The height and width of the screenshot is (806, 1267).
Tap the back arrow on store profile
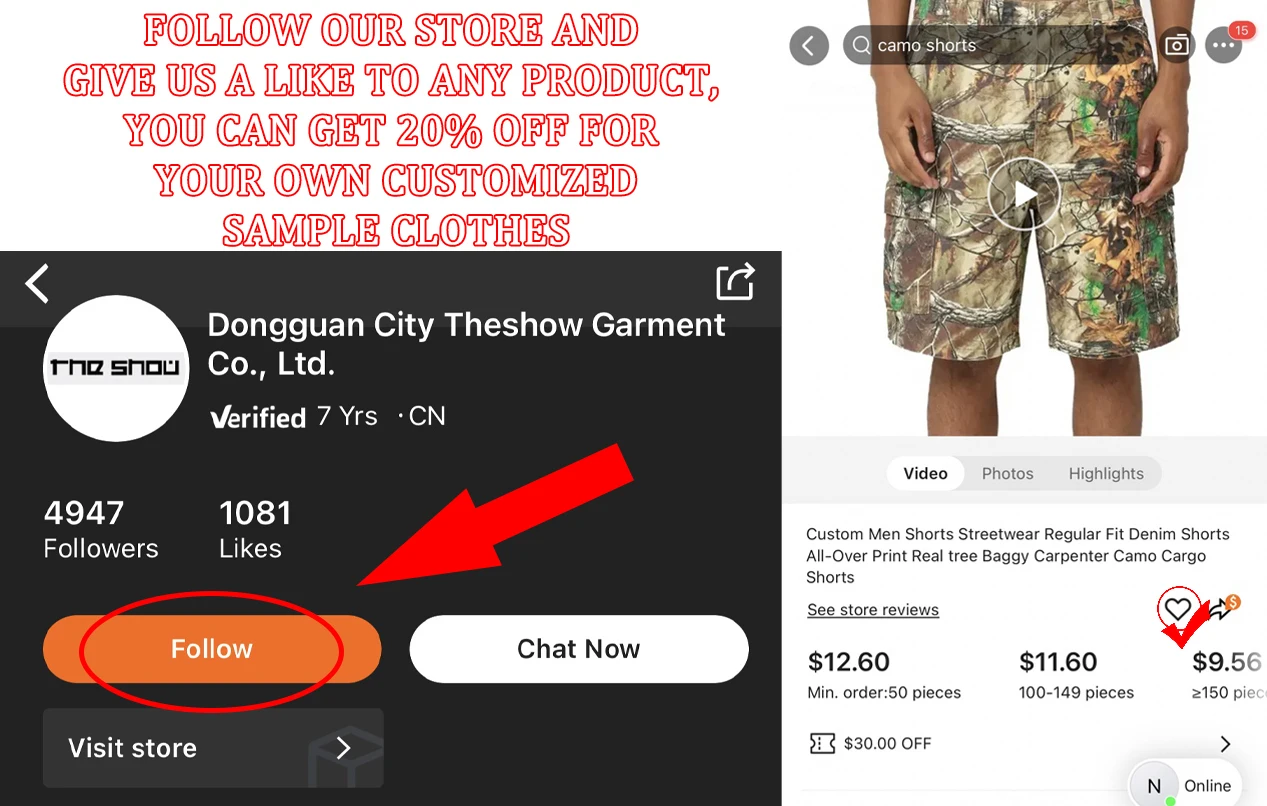(x=37, y=284)
